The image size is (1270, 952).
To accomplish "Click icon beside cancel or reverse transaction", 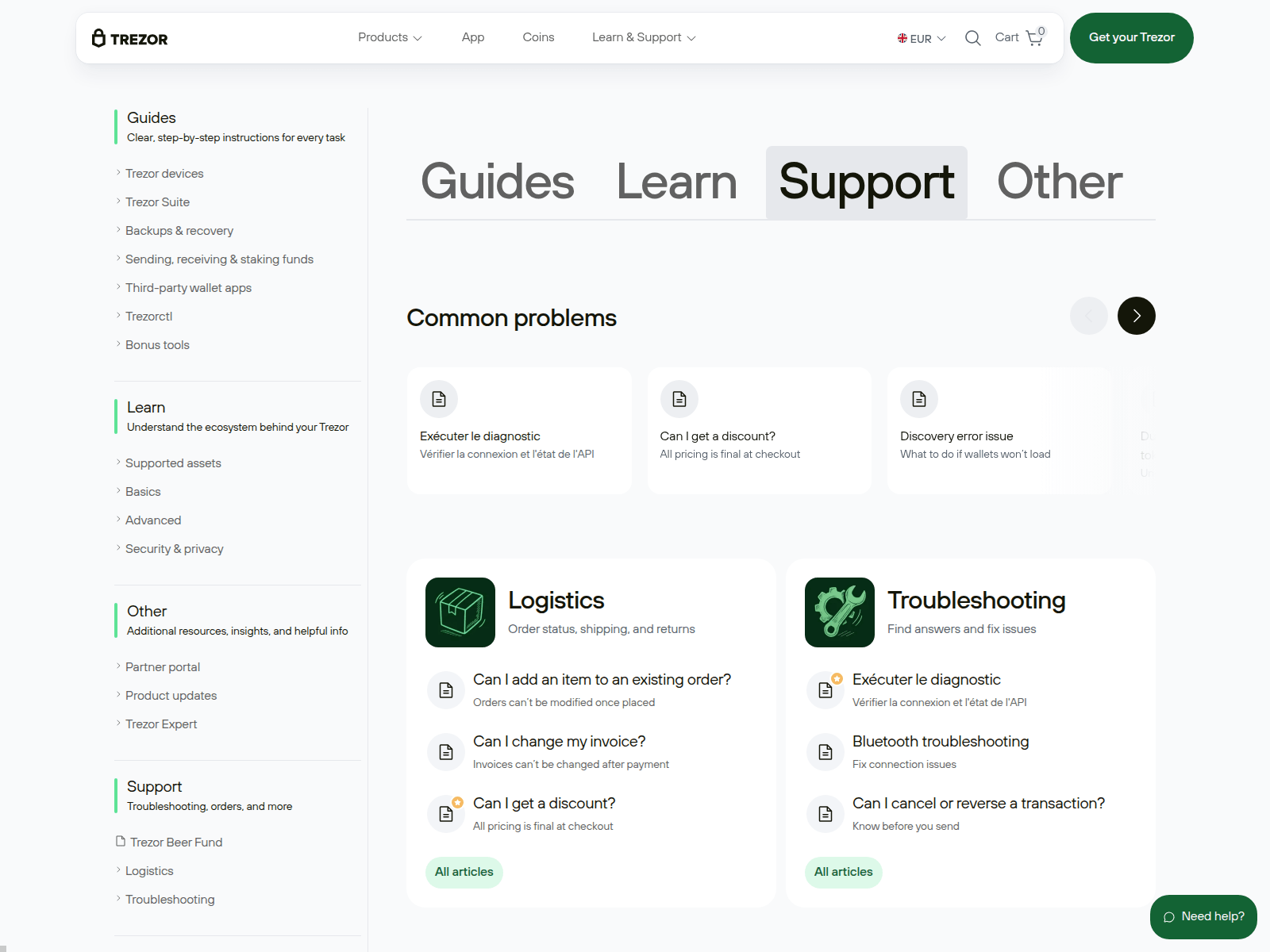I will pyautogui.click(x=825, y=814).
